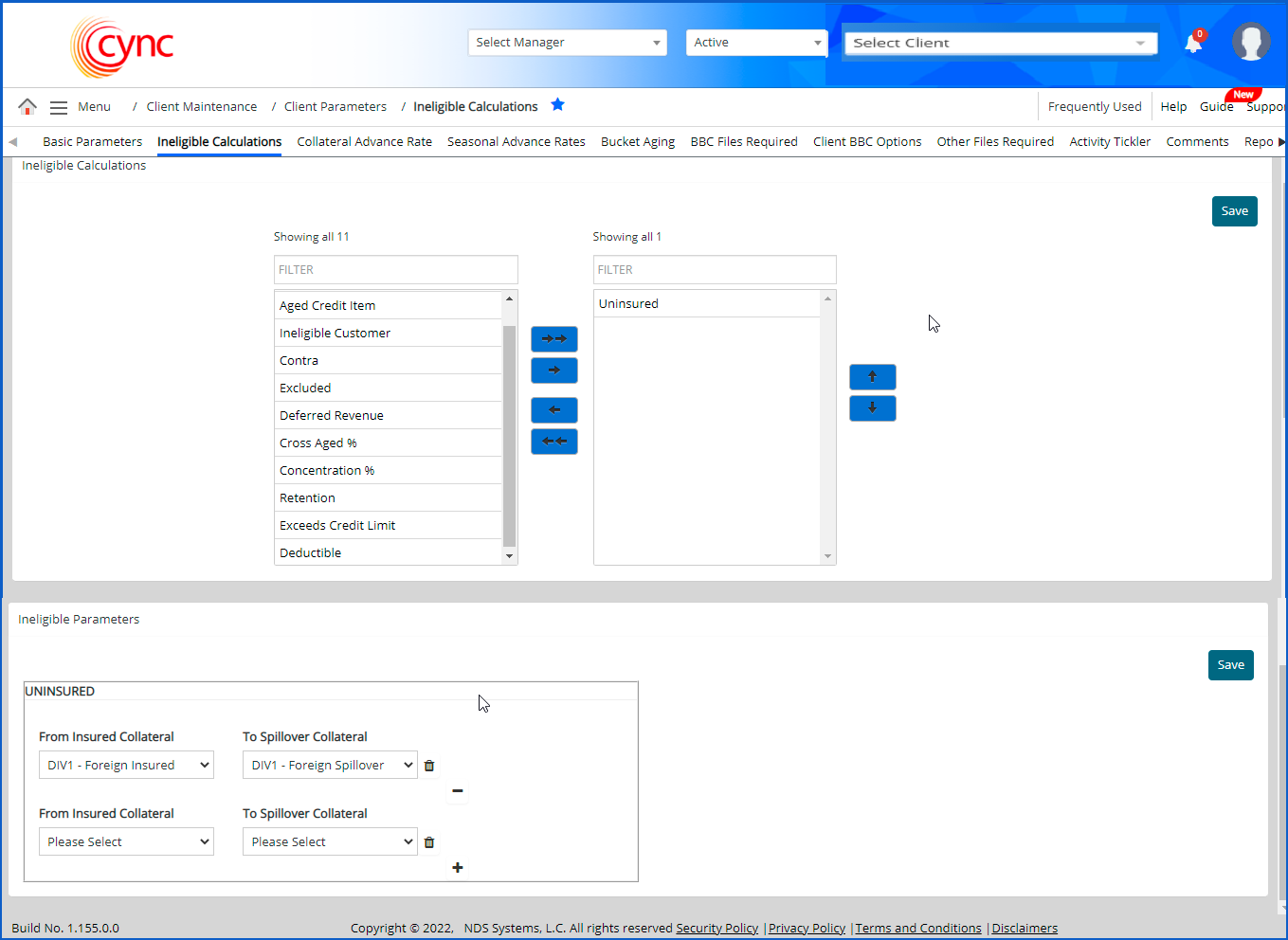This screenshot has height=940, width=1288.
Task: Open the DIV1 - Foreign Spillover dropdown
Action: pos(330,766)
